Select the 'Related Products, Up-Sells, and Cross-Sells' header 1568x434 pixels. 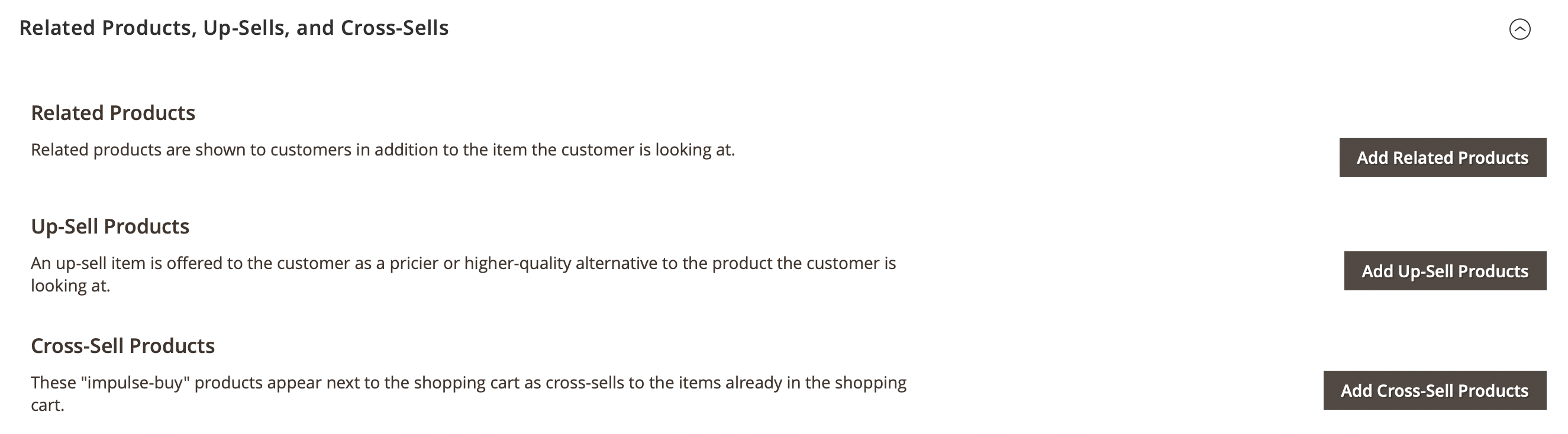tap(234, 27)
